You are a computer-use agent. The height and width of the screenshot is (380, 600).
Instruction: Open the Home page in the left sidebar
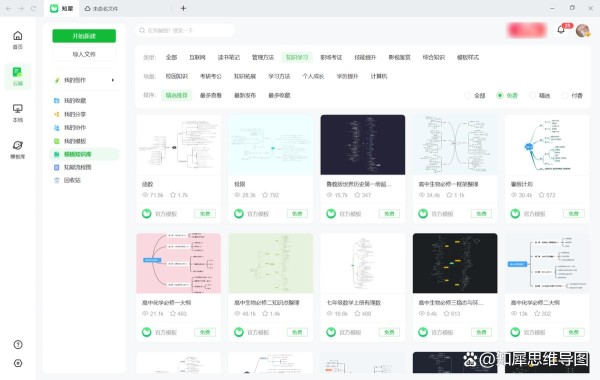pos(18,40)
